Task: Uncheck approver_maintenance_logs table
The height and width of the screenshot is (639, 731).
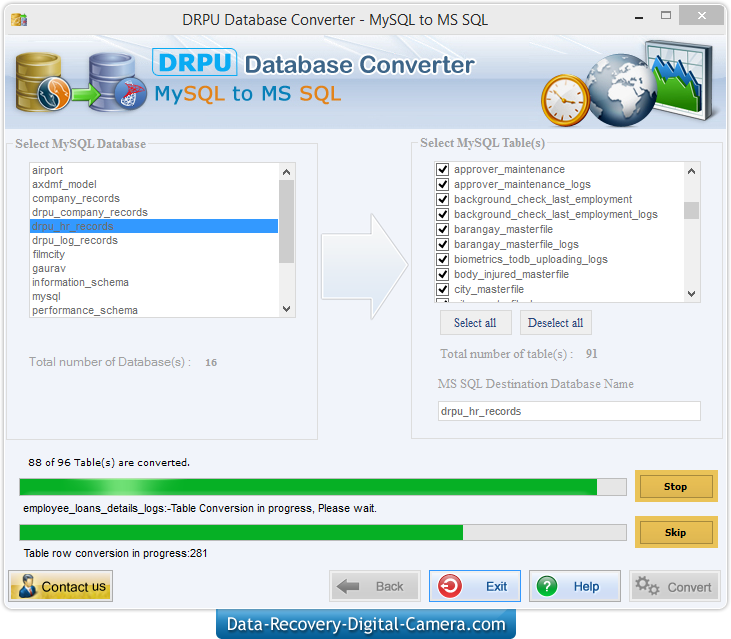Action: point(442,184)
